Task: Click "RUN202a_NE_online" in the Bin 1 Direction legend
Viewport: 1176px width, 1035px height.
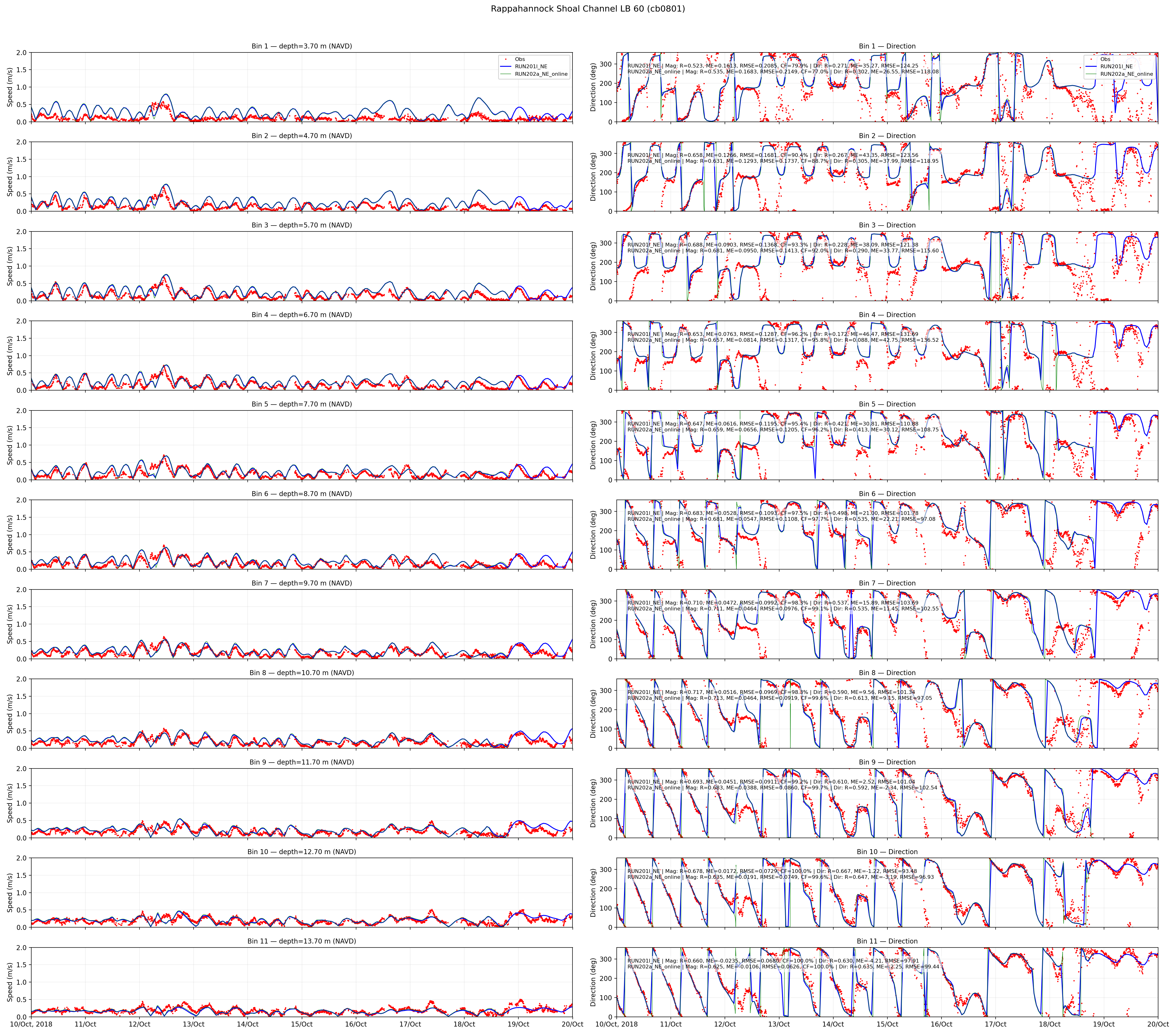Action: point(1127,74)
